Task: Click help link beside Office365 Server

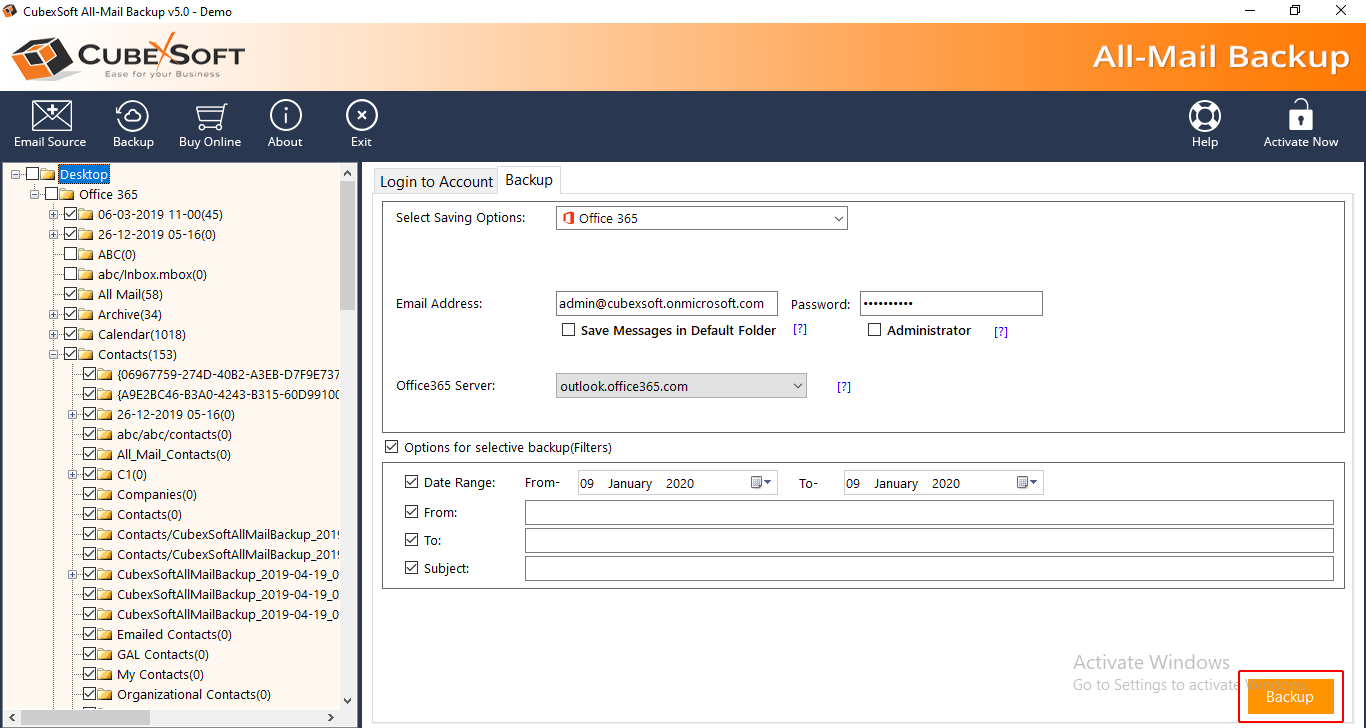Action: tap(843, 387)
